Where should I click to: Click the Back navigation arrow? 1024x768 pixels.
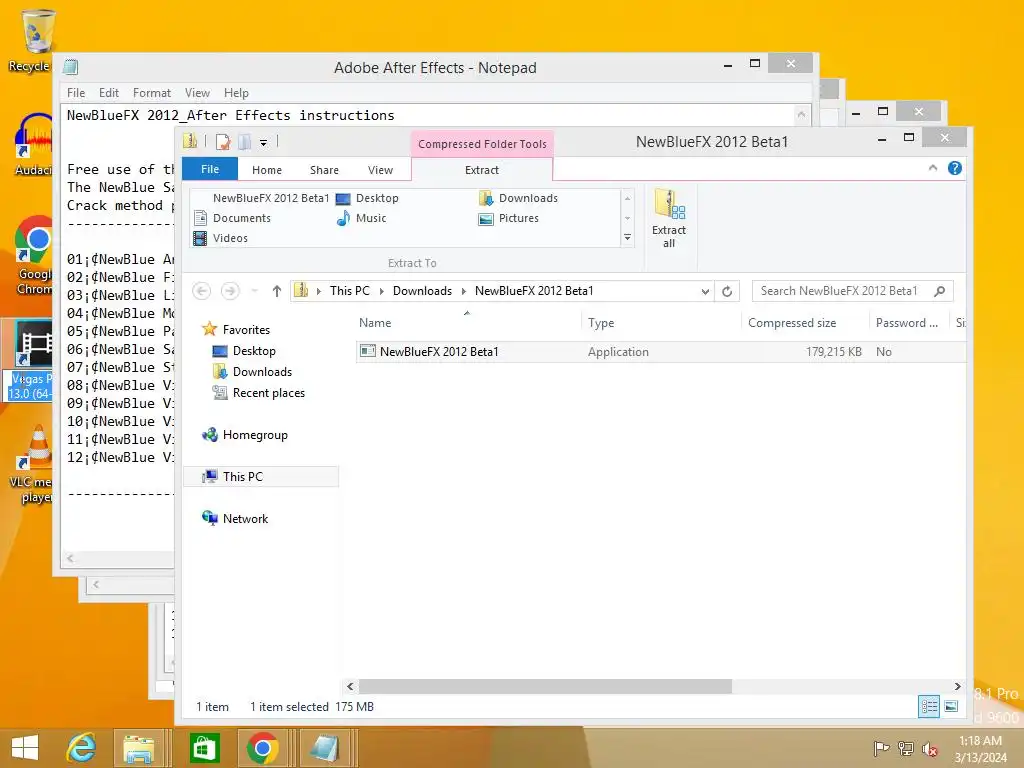tap(202, 291)
